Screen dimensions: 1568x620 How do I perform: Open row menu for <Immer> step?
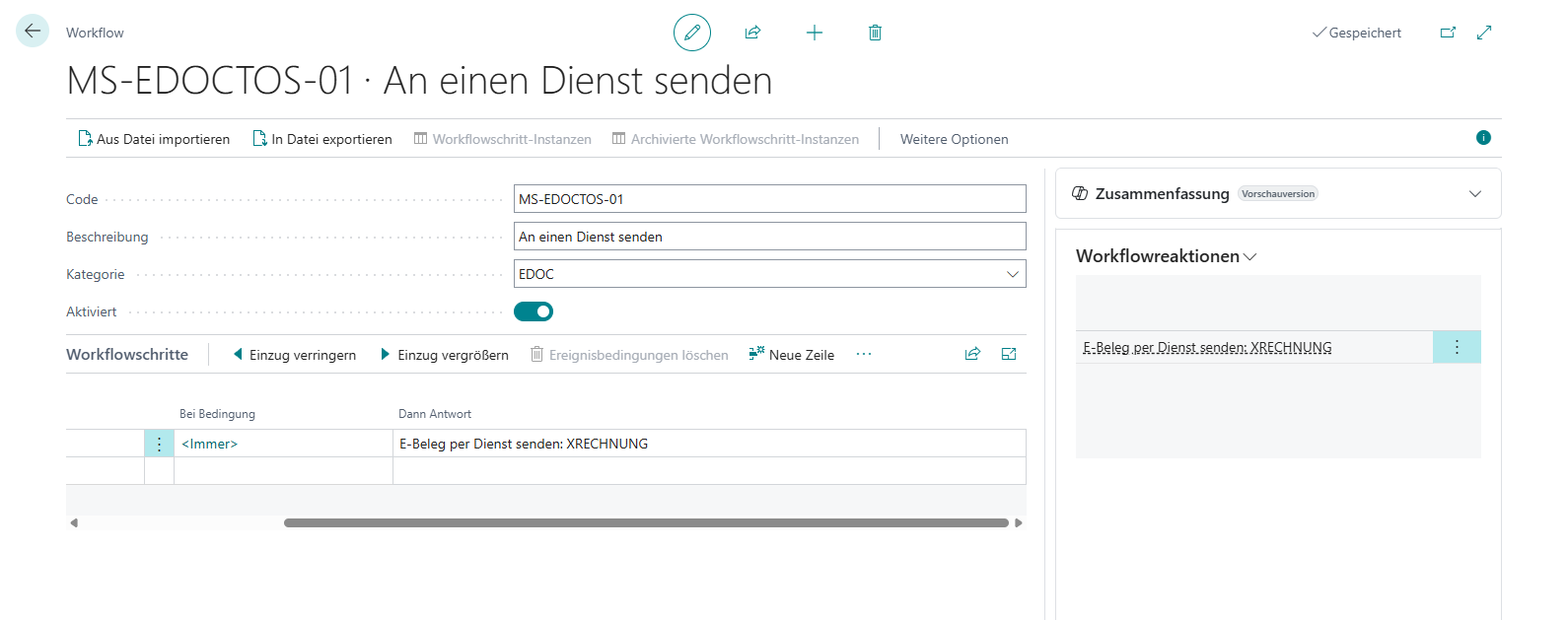pos(159,444)
